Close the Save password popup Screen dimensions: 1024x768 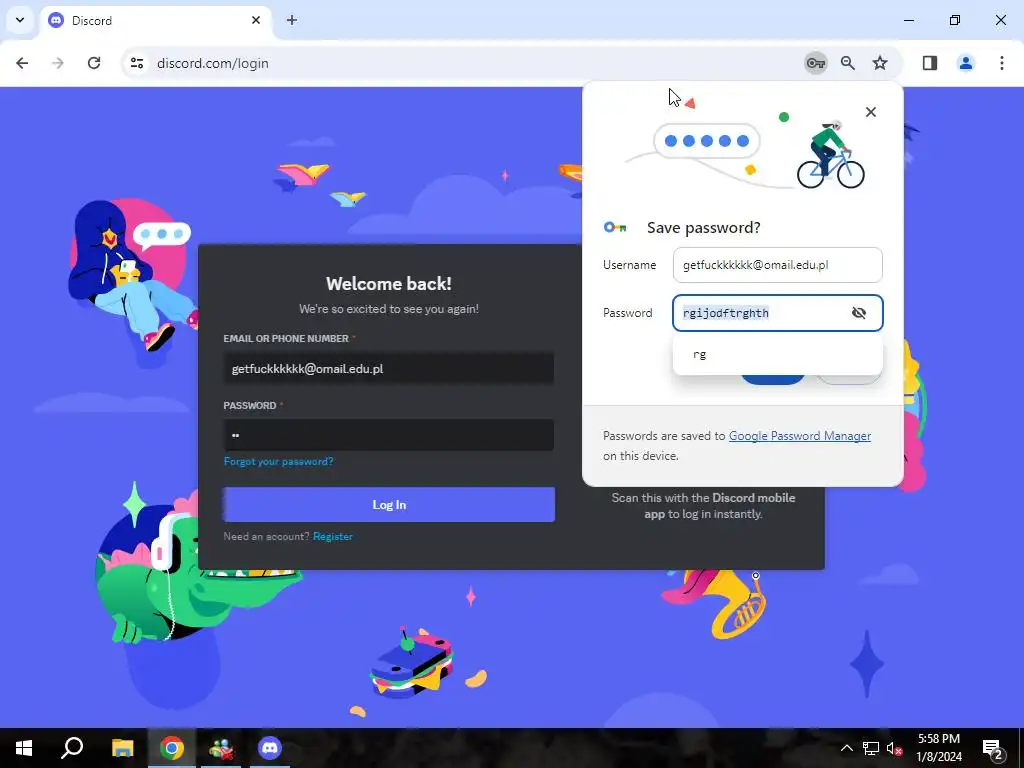(871, 112)
